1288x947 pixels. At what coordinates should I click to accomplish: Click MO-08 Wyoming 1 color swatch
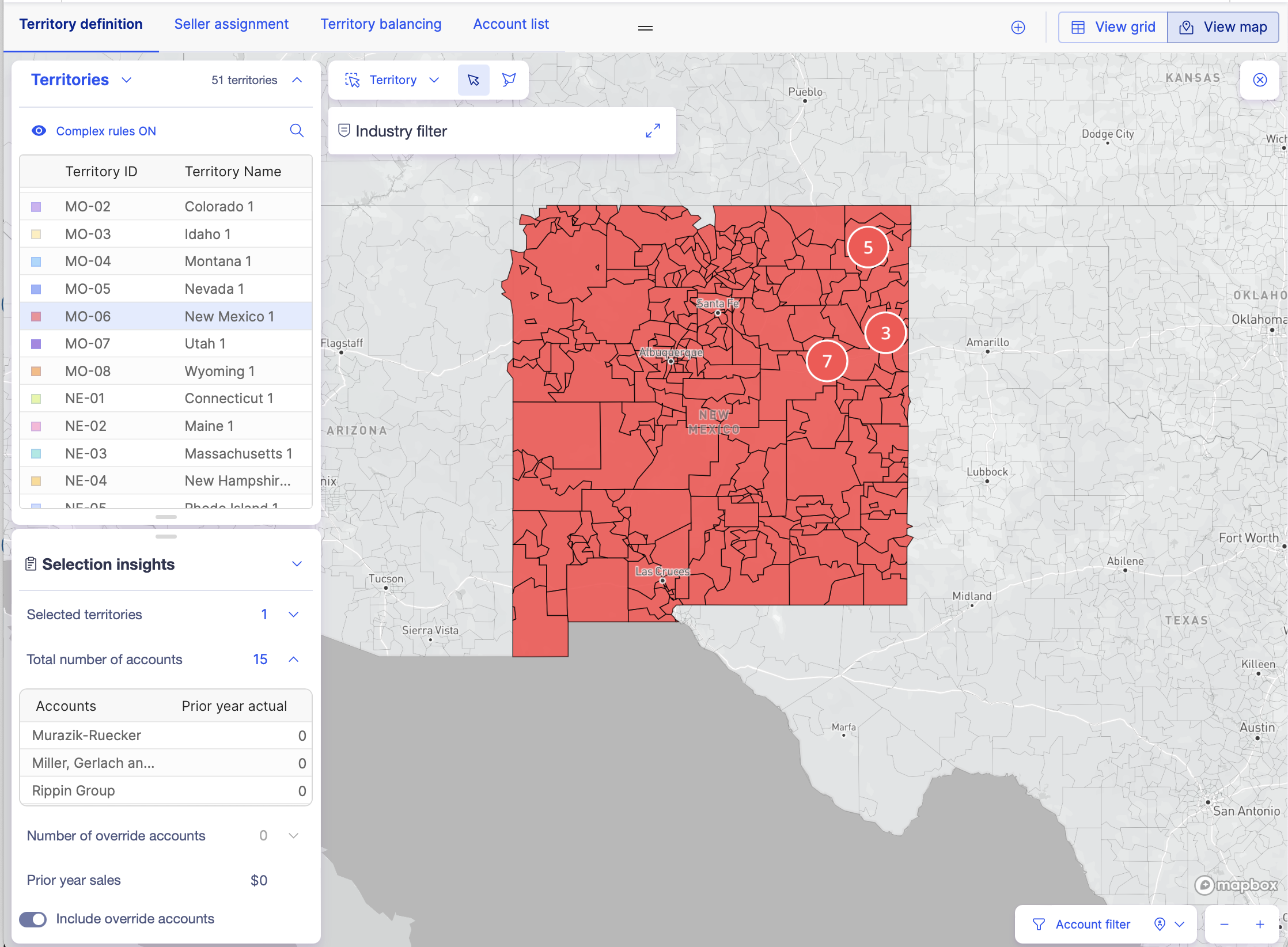36,372
